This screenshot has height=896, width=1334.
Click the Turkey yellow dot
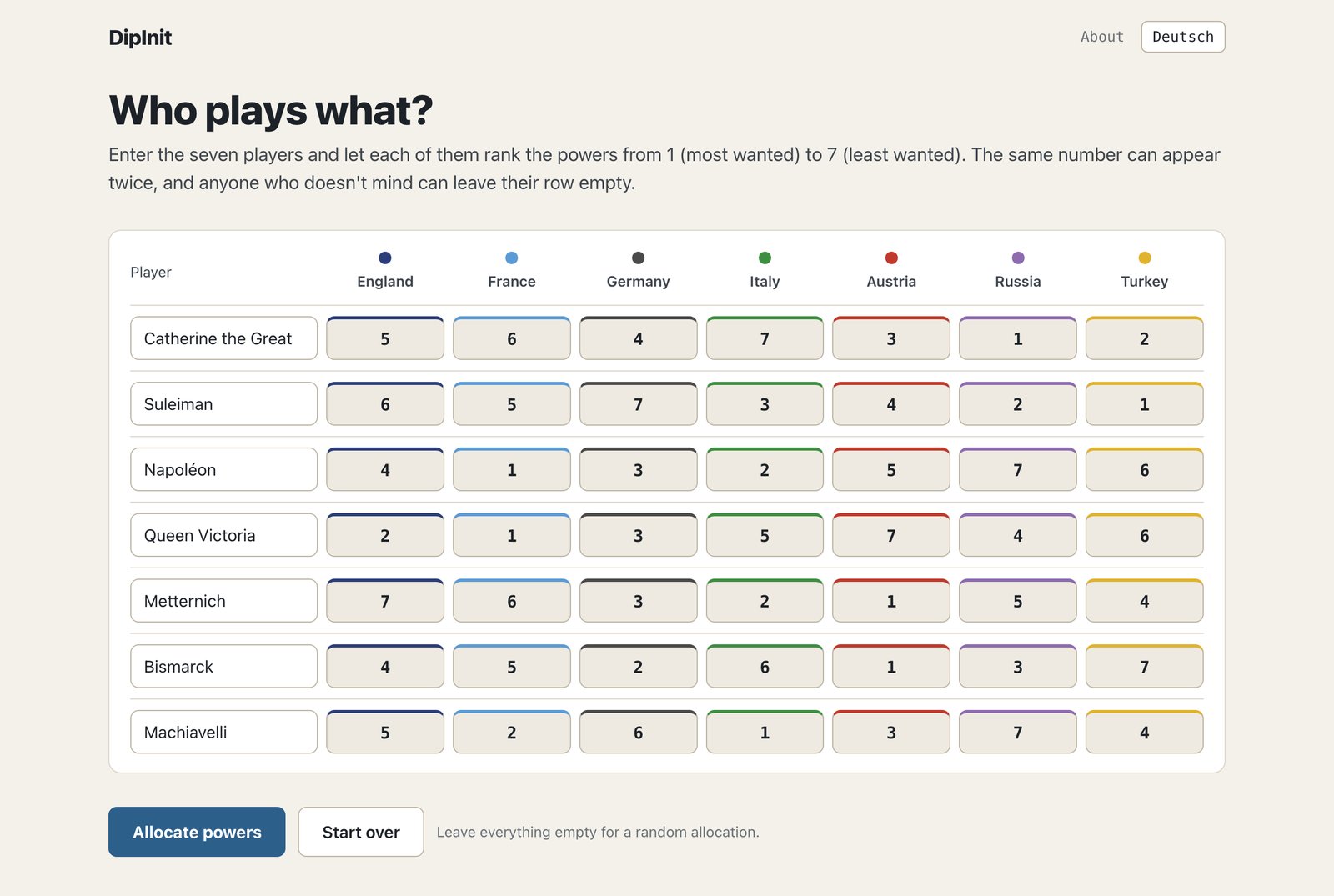(x=1145, y=258)
